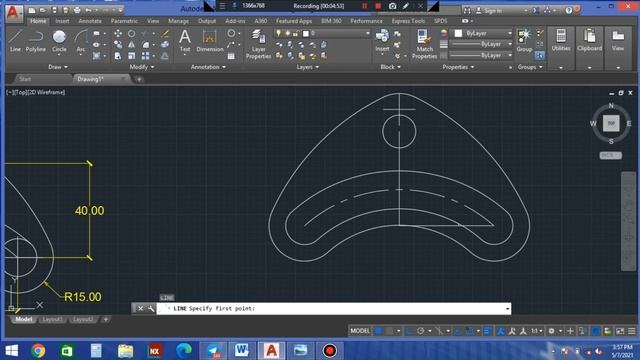Select the Offset tool in Modify
640x360 pixels.
pyautogui.click(x=165, y=56)
